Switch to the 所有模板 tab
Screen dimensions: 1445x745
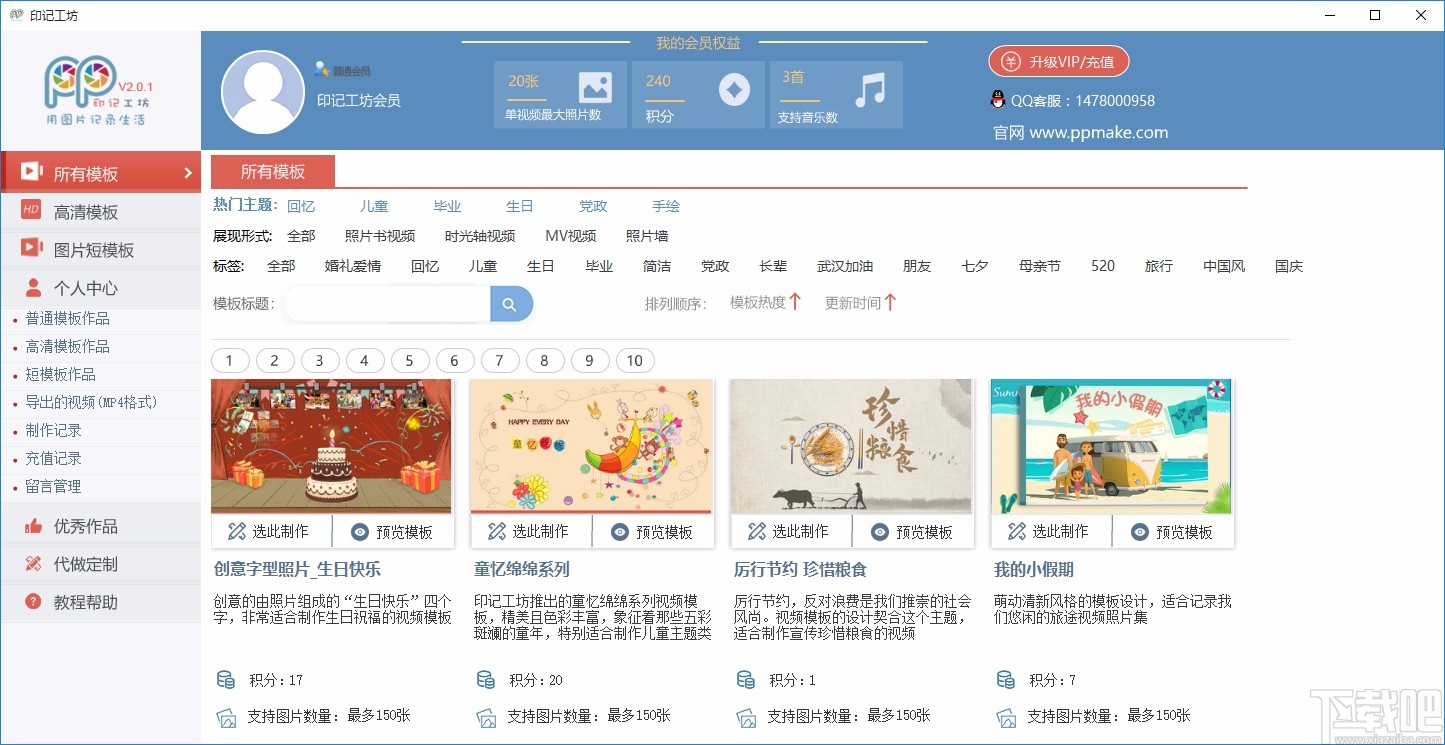click(x=273, y=171)
